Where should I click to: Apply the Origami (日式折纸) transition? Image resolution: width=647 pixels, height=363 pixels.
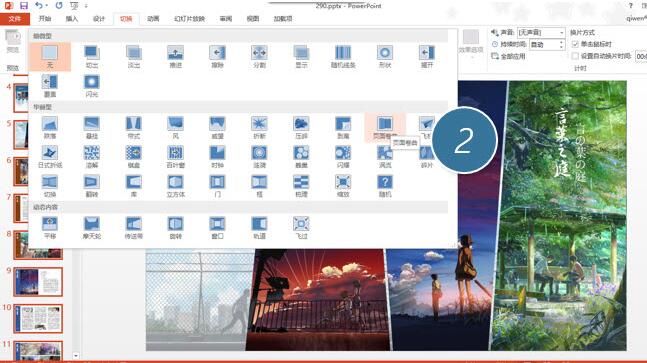50,157
